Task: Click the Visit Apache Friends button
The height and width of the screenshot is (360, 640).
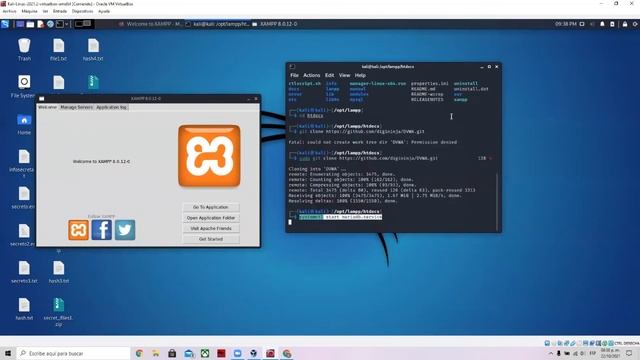Action: pos(211,229)
